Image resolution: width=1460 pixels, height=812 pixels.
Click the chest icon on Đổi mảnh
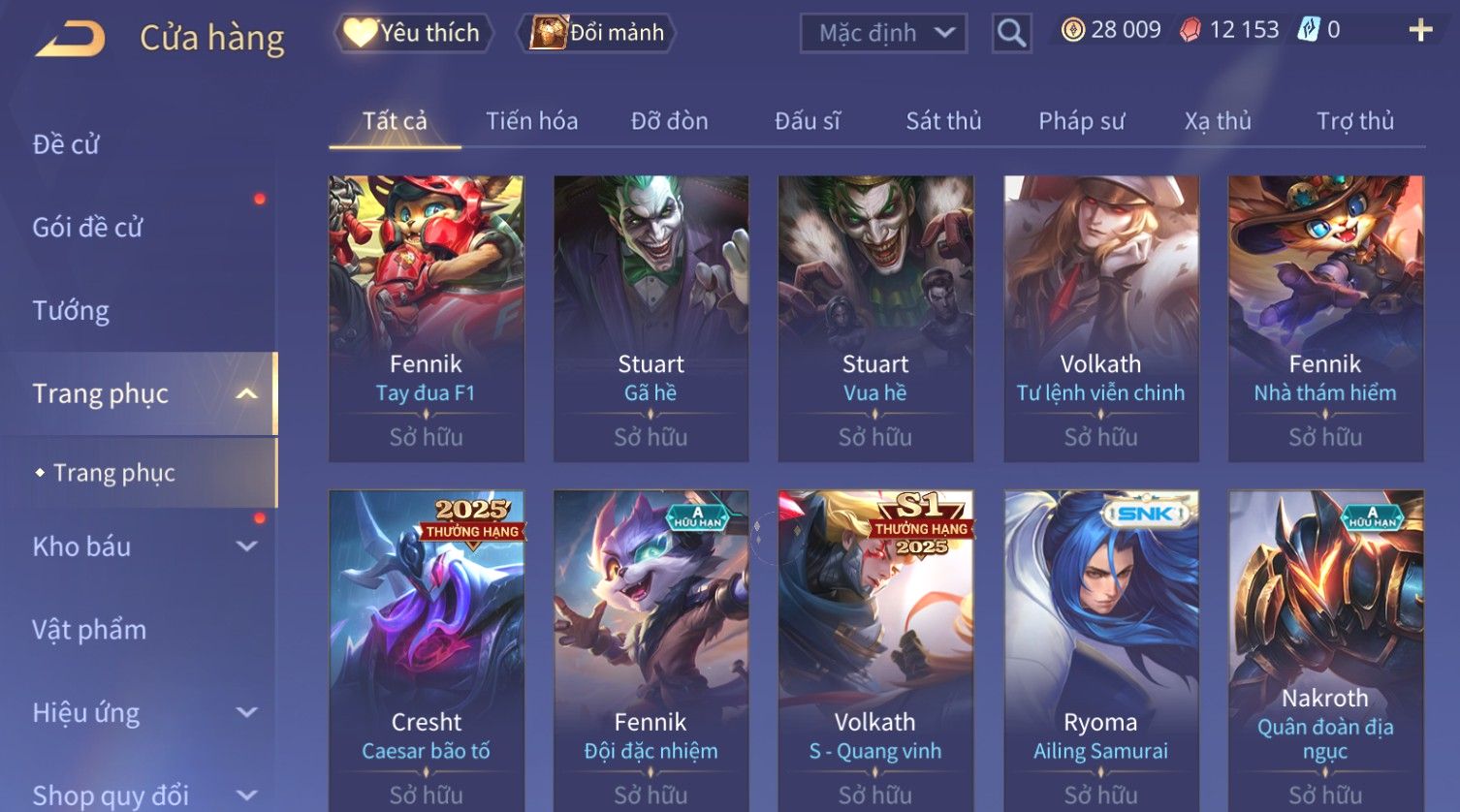pyautogui.click(x=548, y=33)
